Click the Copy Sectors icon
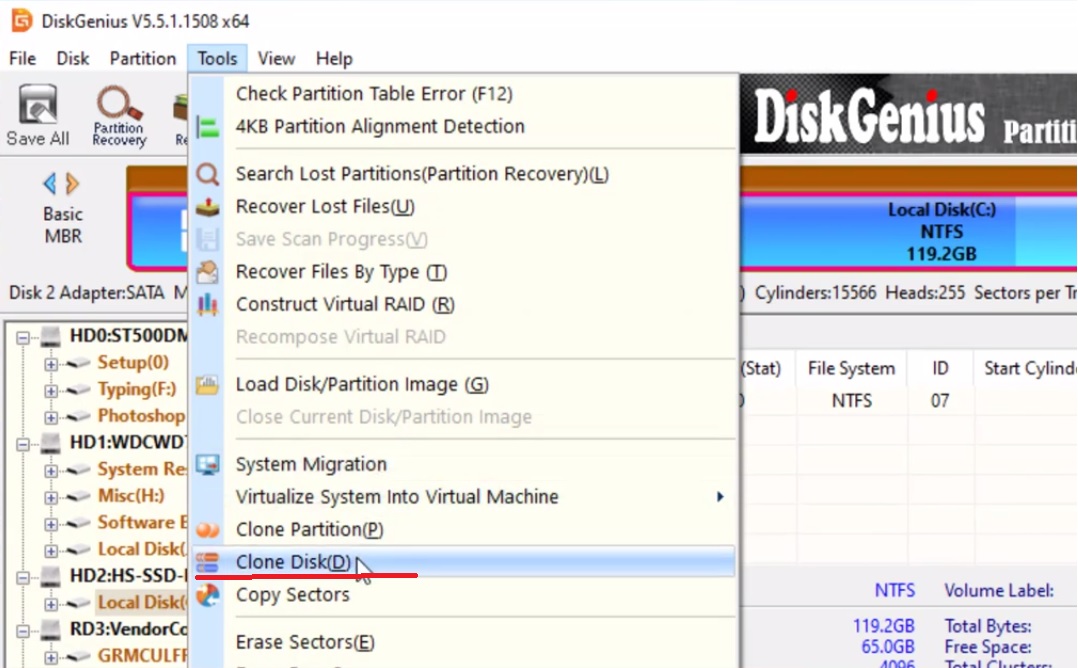The width and height of the screenshot is (1078, 668). click(x=208, y=594)
